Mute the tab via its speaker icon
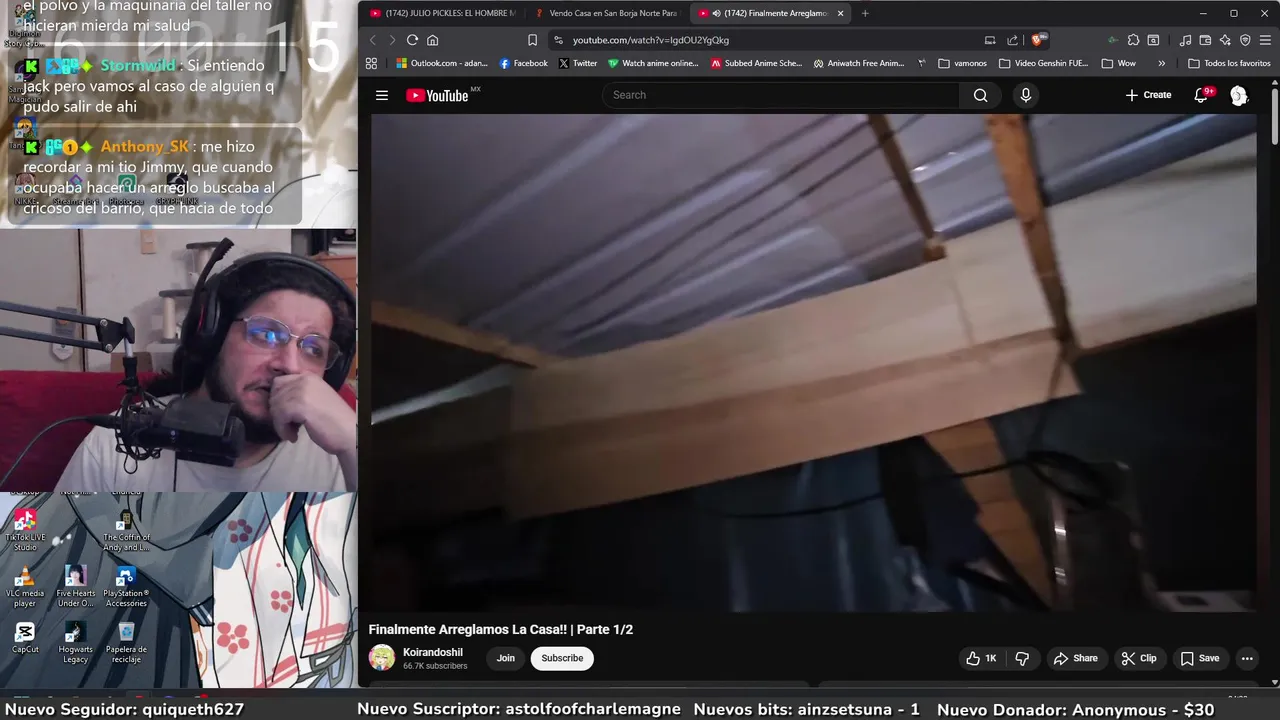1280x720 pixels. pyautogui.click(x=716, y=13)
